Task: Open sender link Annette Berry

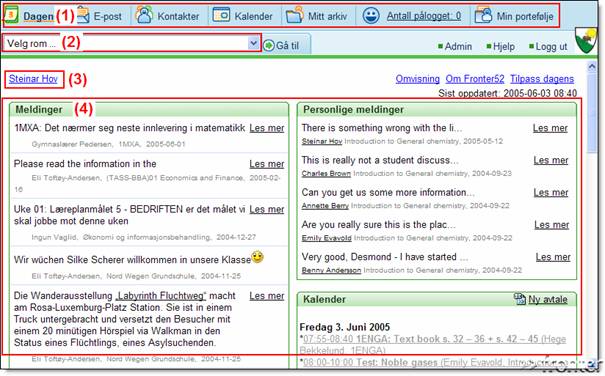Action: pos(325,206)
